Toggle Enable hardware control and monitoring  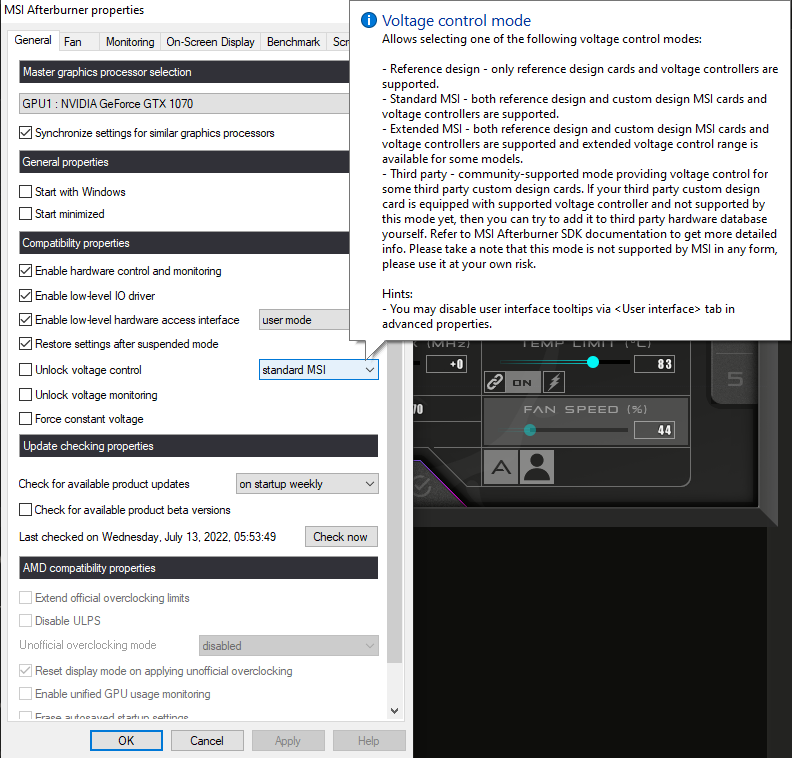25,271
